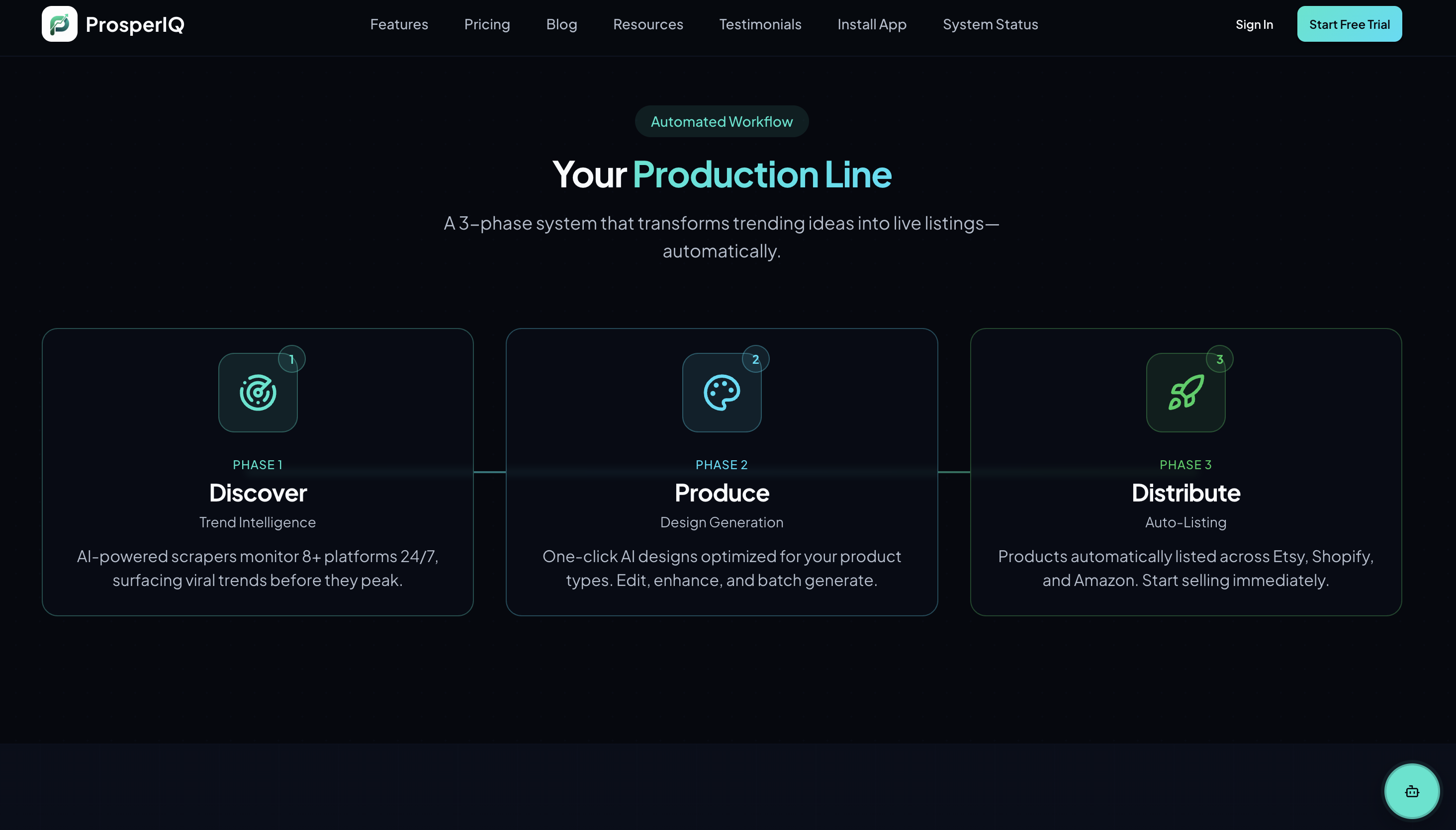
Task: Open the Blog nav link
Action: click(561, 24)
